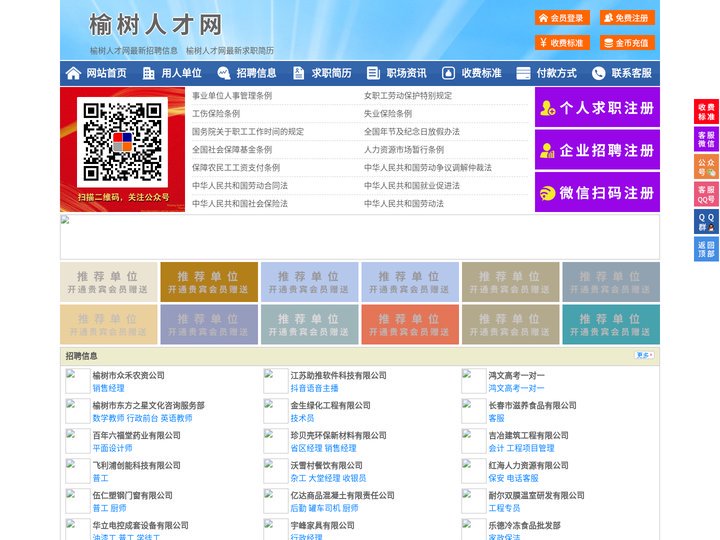Click the building icon beside 用人单位
720x540 pixels.
148,73
